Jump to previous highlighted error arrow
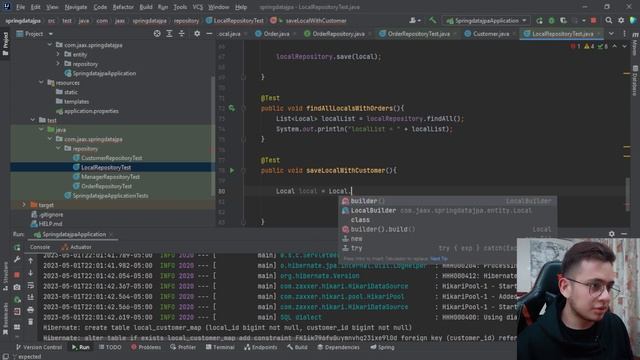 point(615,47)
